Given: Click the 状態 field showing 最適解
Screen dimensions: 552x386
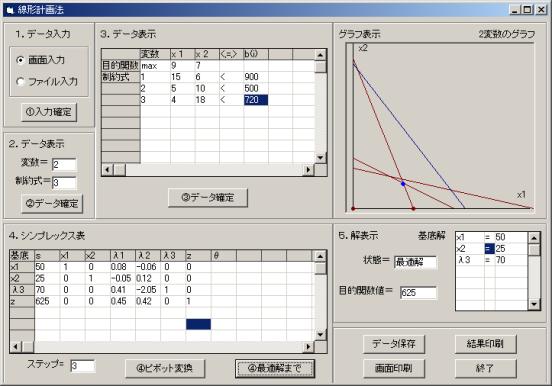Looking at the screenshot, I should click(415, 262).
